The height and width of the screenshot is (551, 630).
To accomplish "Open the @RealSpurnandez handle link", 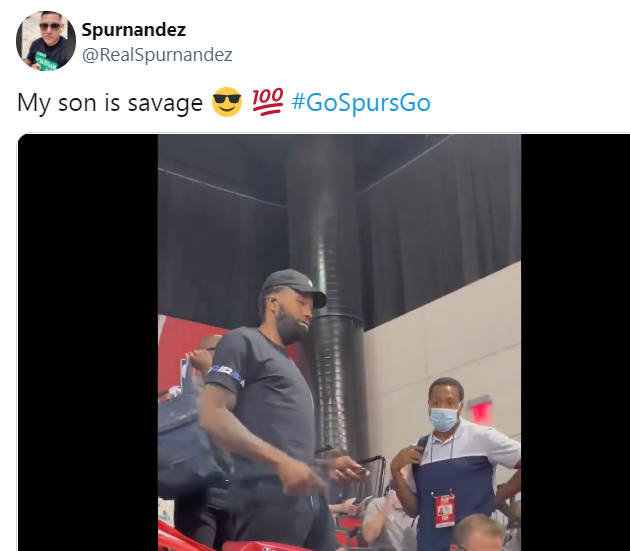I will click(157, 55).
